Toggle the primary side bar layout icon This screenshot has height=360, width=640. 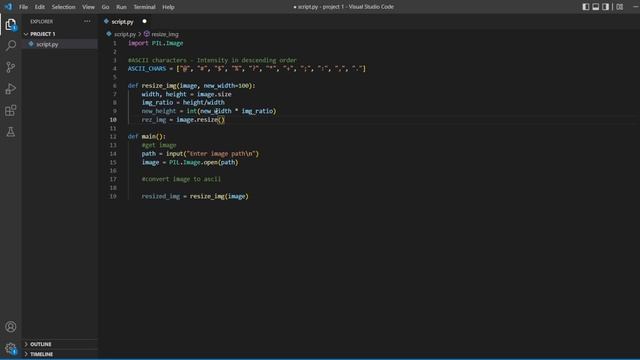click(x=586, y=7)
